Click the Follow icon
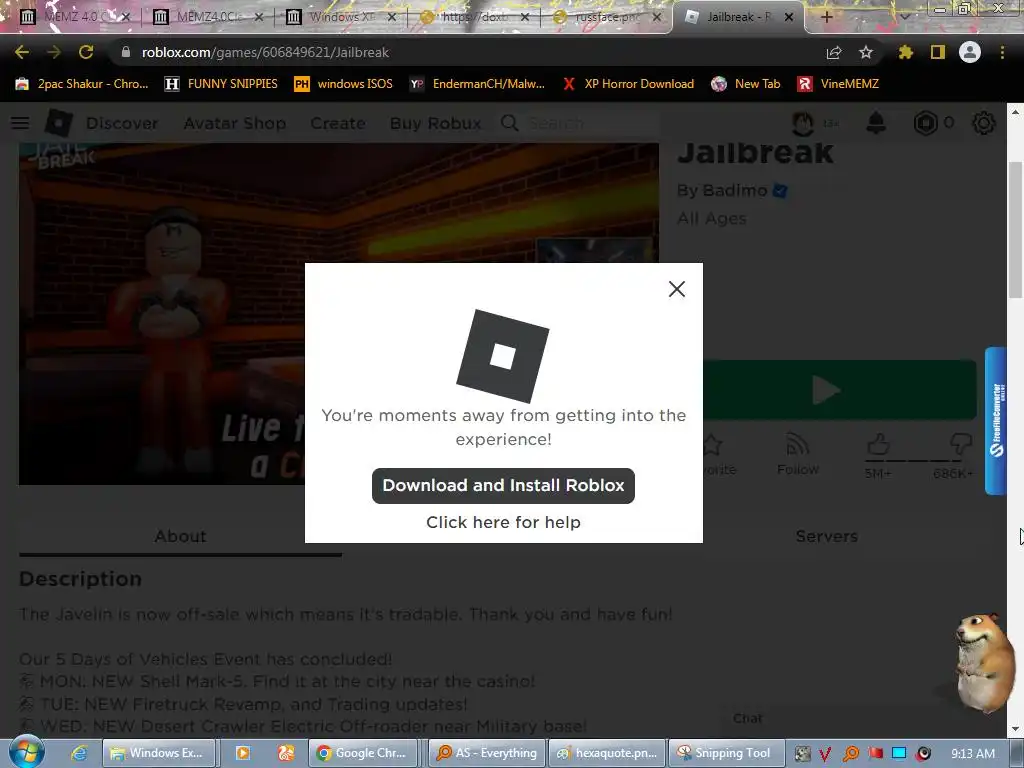 [x=797, y=454]
